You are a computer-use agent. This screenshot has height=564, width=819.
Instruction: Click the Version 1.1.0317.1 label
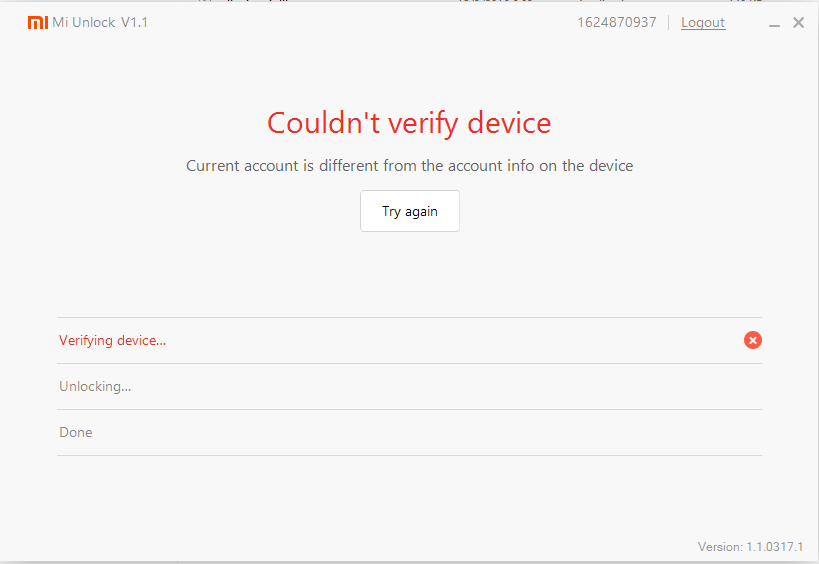tap(750, 547)
